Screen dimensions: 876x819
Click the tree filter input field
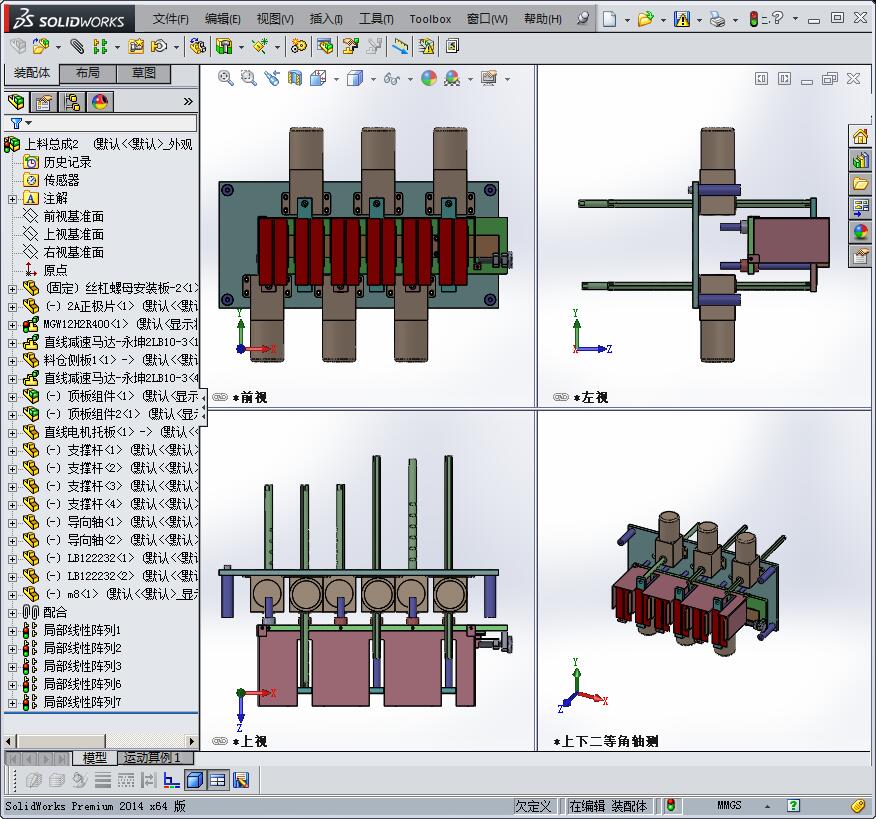[x=115, y=123]
